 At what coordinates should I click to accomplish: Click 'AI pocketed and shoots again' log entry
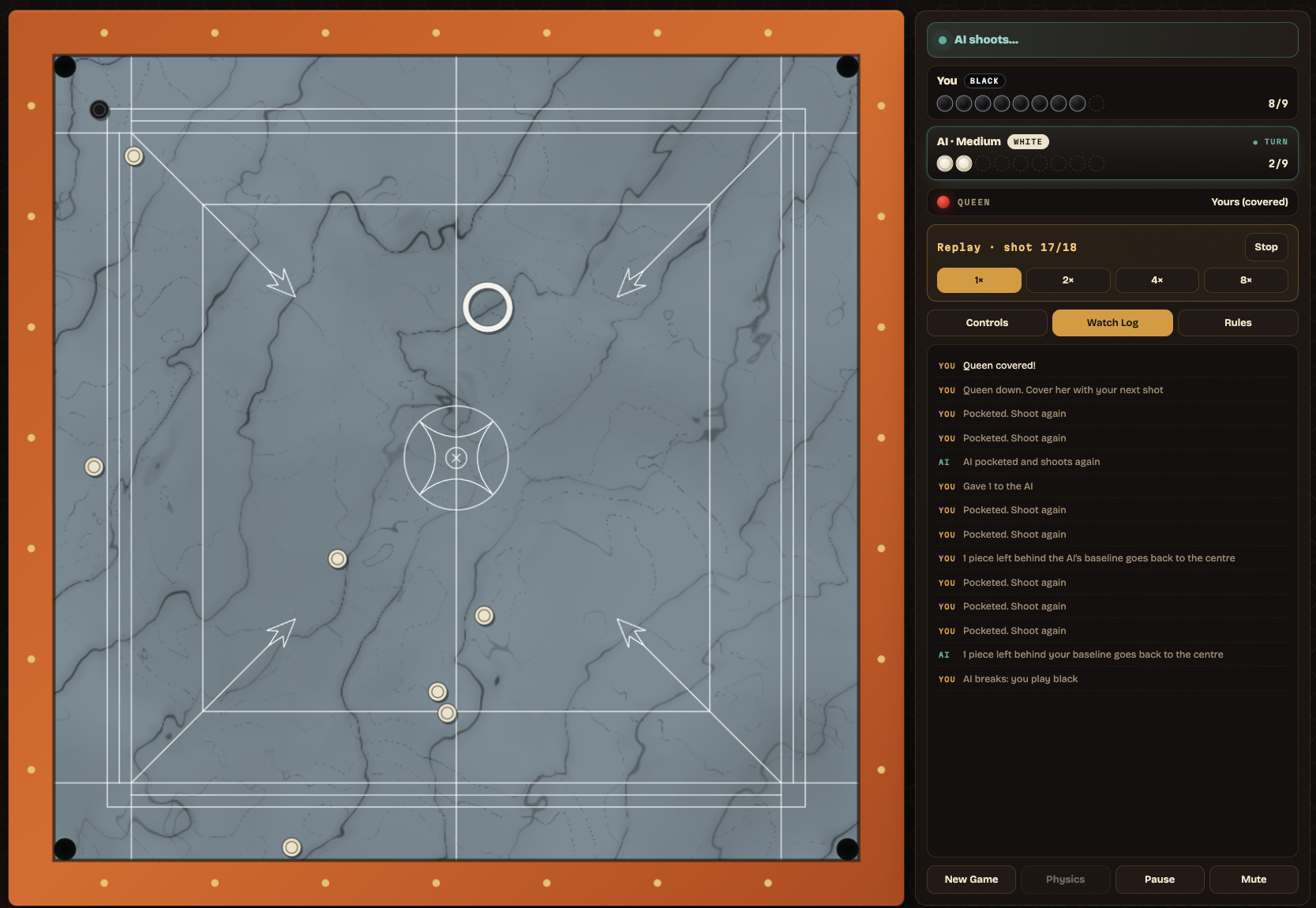coord(1112,462)
